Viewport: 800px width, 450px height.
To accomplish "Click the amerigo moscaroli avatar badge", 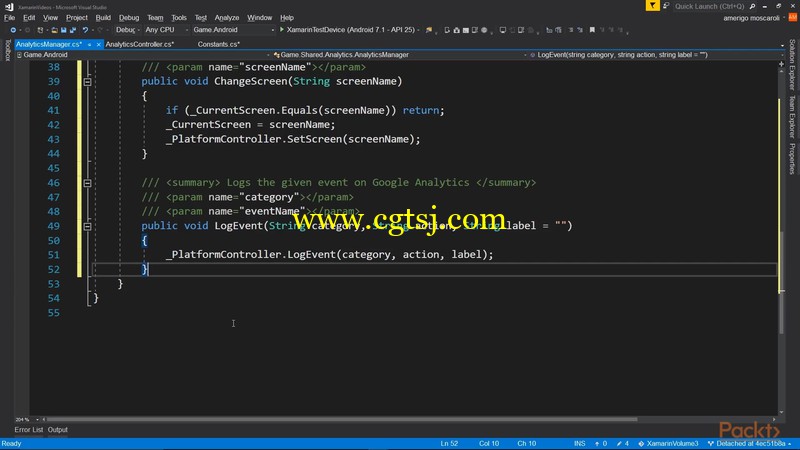I will 792,18.
